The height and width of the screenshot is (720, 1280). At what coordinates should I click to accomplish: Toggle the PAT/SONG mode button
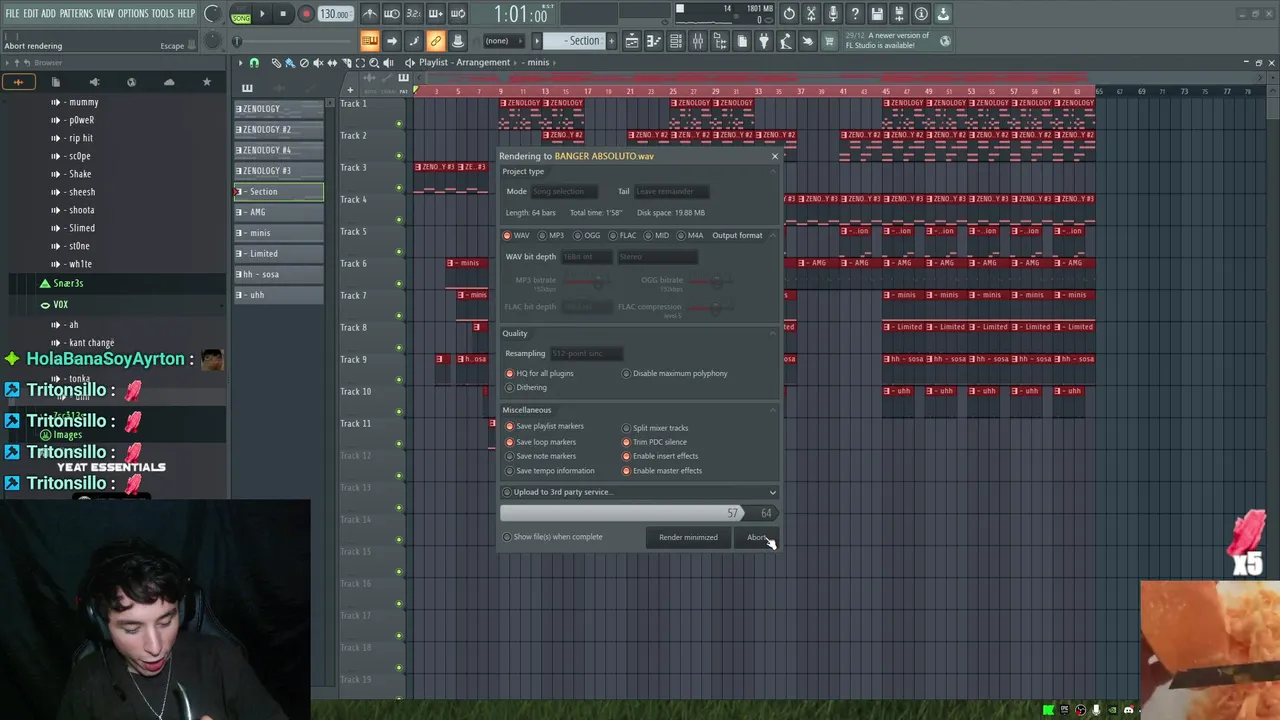click(x=241, y=14)
